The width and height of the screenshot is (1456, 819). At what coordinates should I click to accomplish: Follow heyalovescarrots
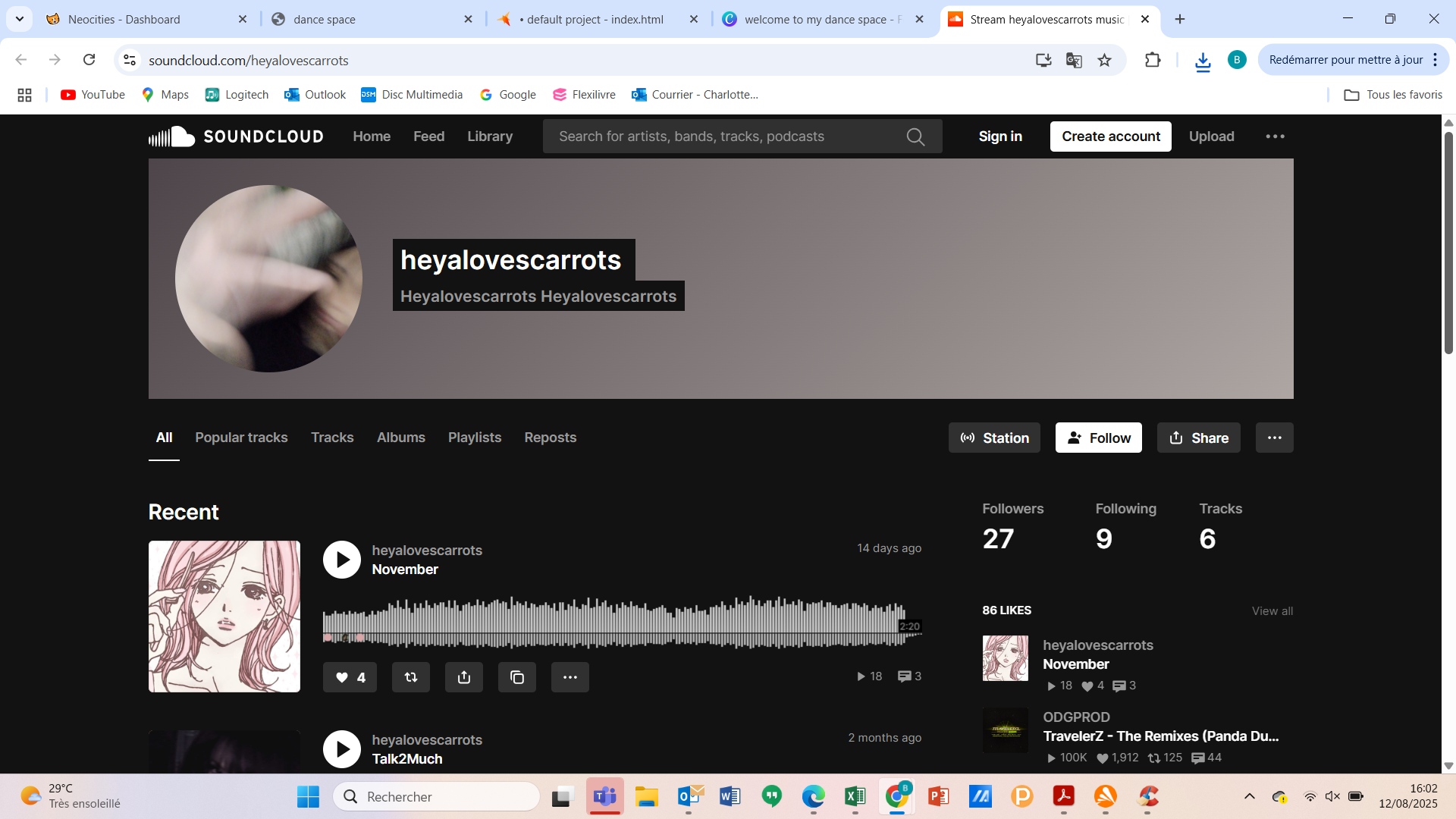1098,438
